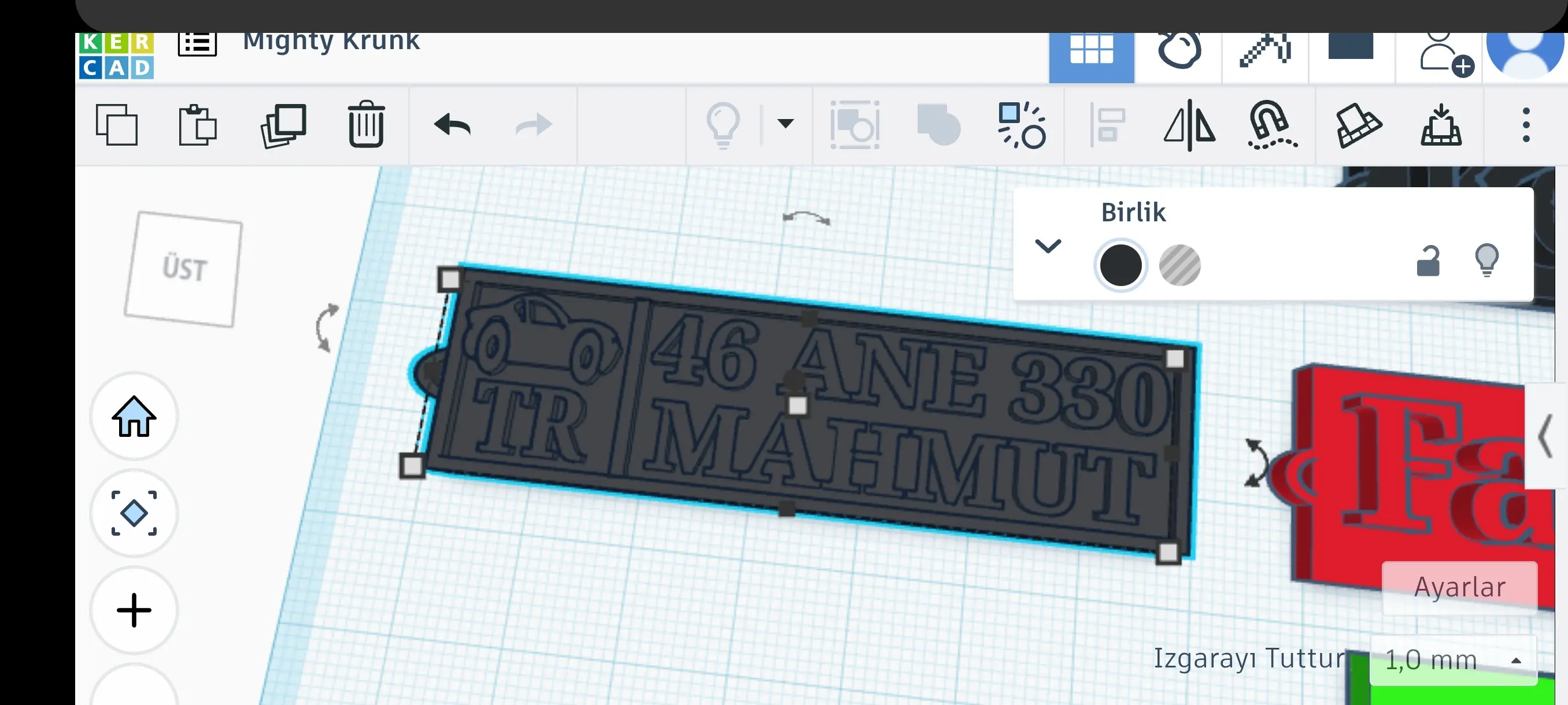Delete the selected shape with trash icon
The width and height of the screenshot is (1568, 705).
point(366,124)
